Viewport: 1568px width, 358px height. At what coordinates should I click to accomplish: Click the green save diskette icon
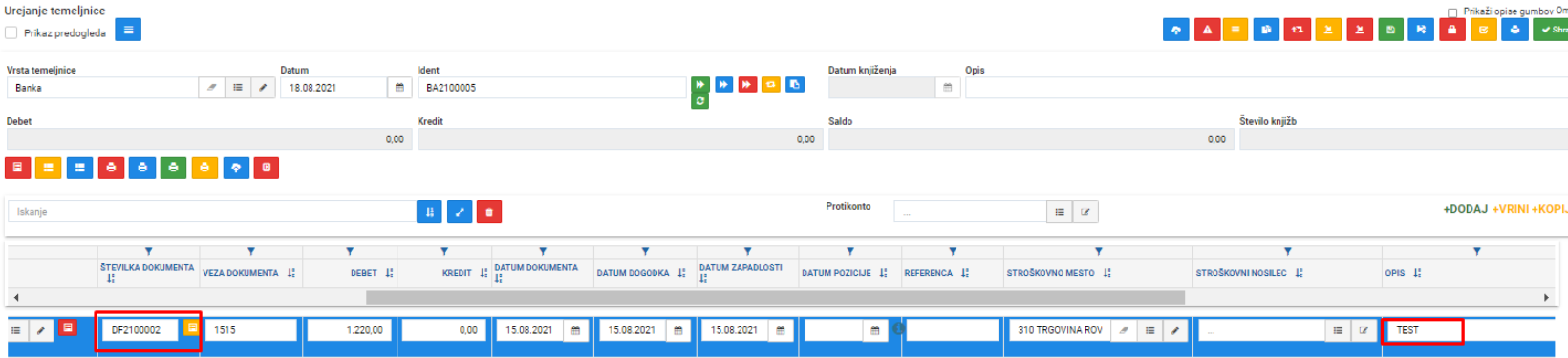pos(1390,30)
